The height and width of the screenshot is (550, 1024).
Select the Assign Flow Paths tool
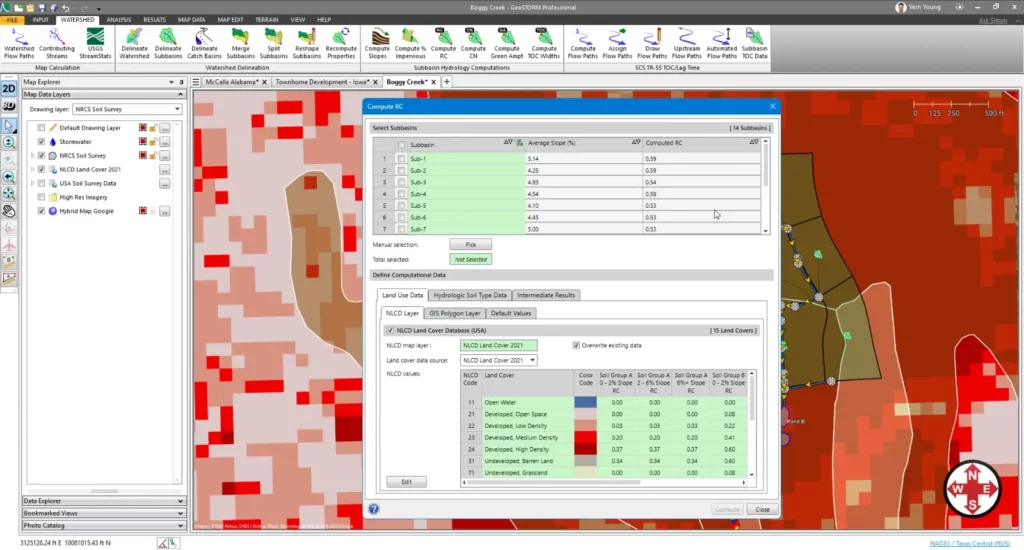617,44
